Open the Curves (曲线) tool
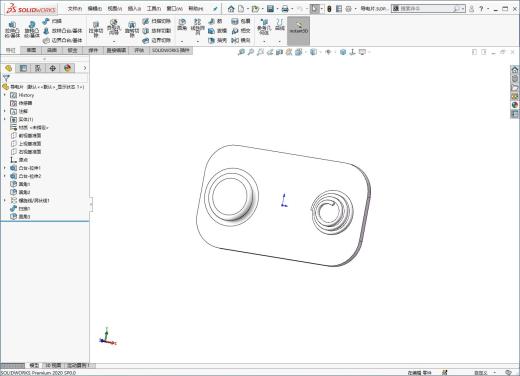The image size is (520, 376). click(x=280, y=25)
